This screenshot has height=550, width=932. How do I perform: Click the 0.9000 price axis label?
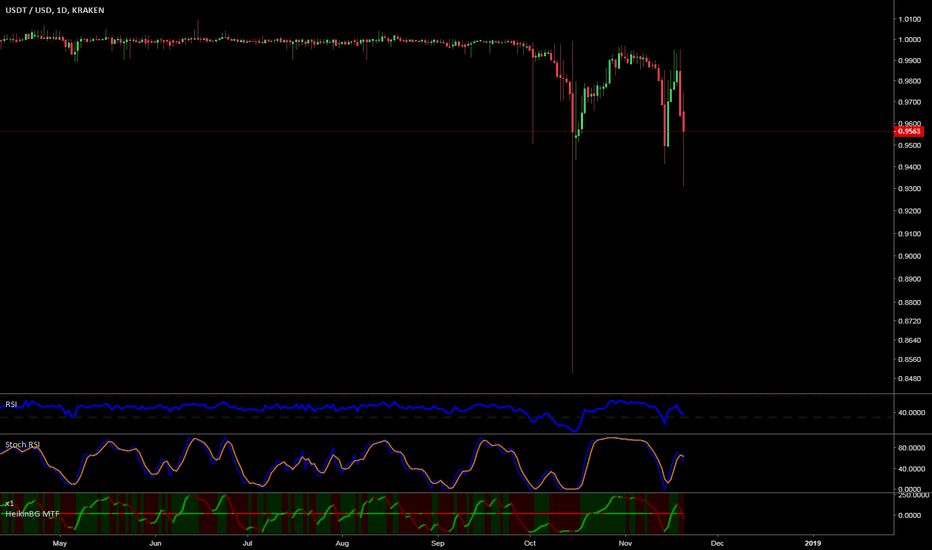pyautogui.click(x=910, y=256)
